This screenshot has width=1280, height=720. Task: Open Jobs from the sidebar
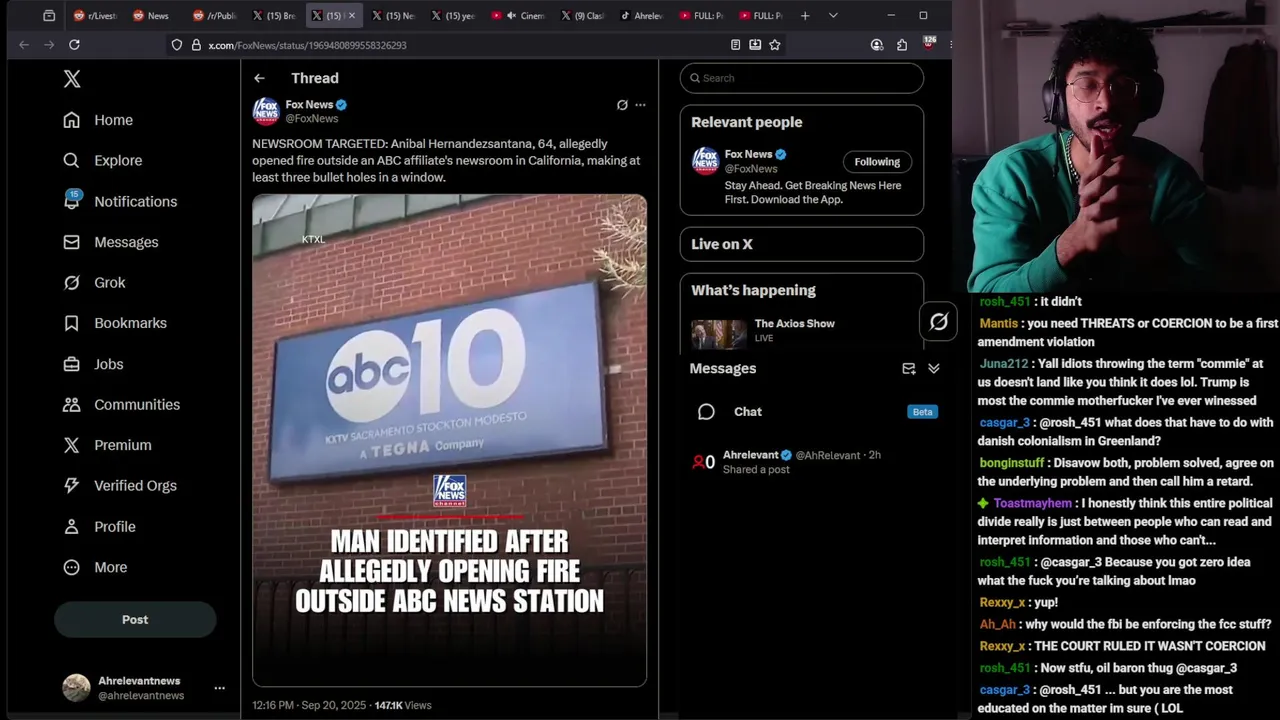point(93,364)
